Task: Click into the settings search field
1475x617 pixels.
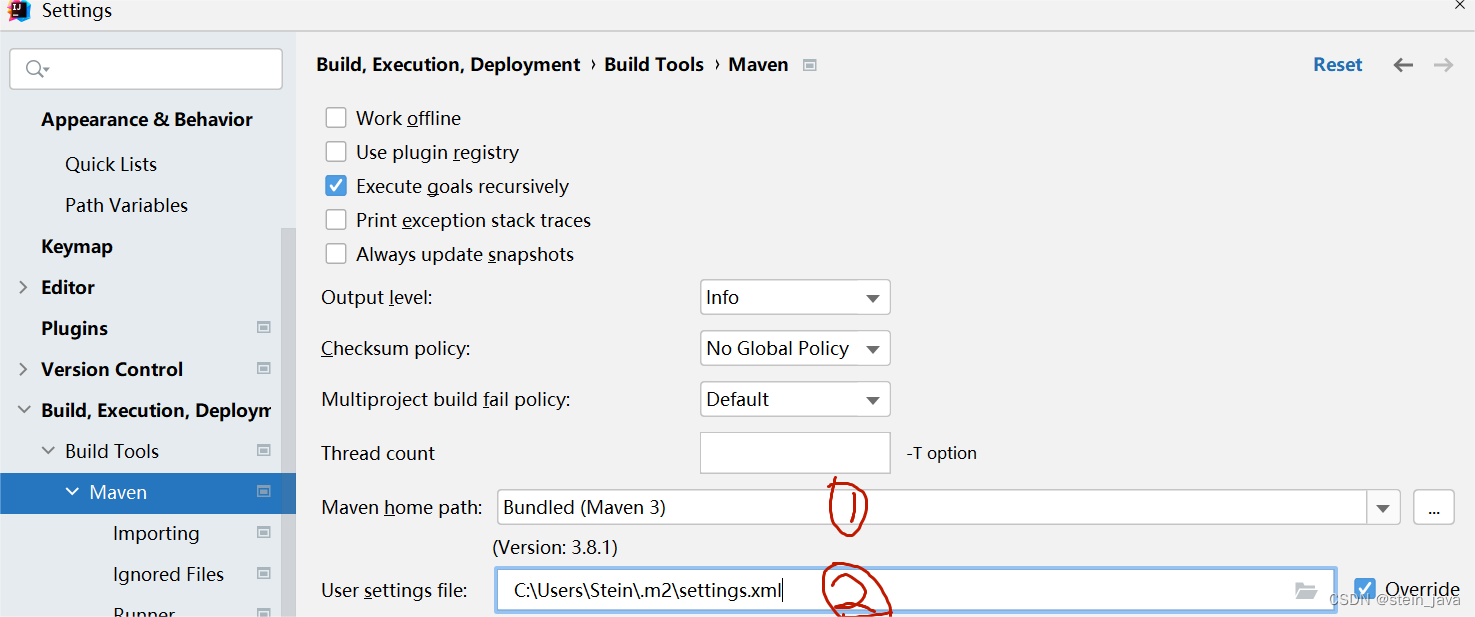Action: [x=146, y=69]
